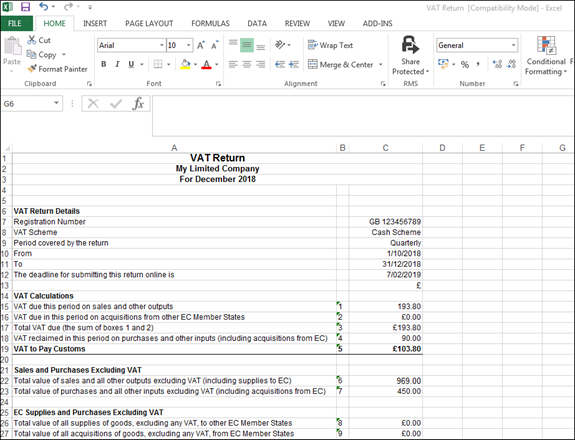Apply red font color
This screenshot has height=440, width=575.
(x=206, y=65)
